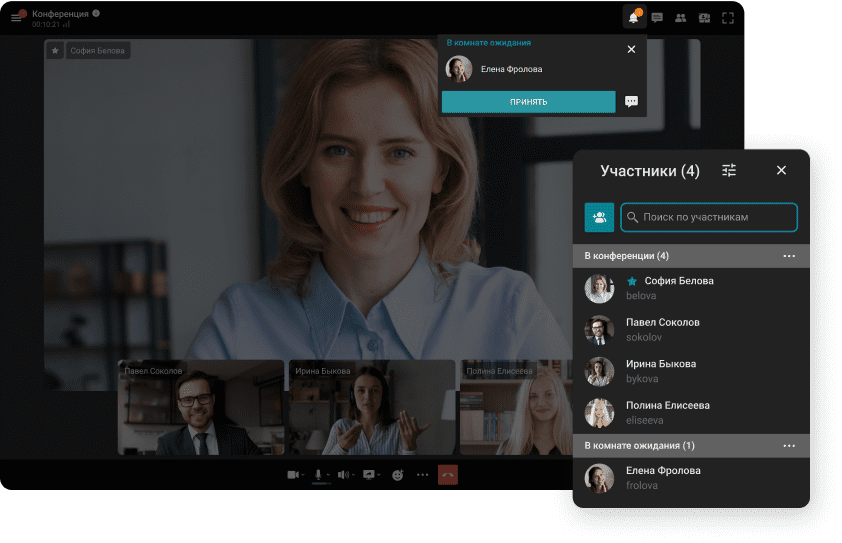Toggle the camera on or off
The height and width of the screenshot is (543, 842).
coord(294,475)
